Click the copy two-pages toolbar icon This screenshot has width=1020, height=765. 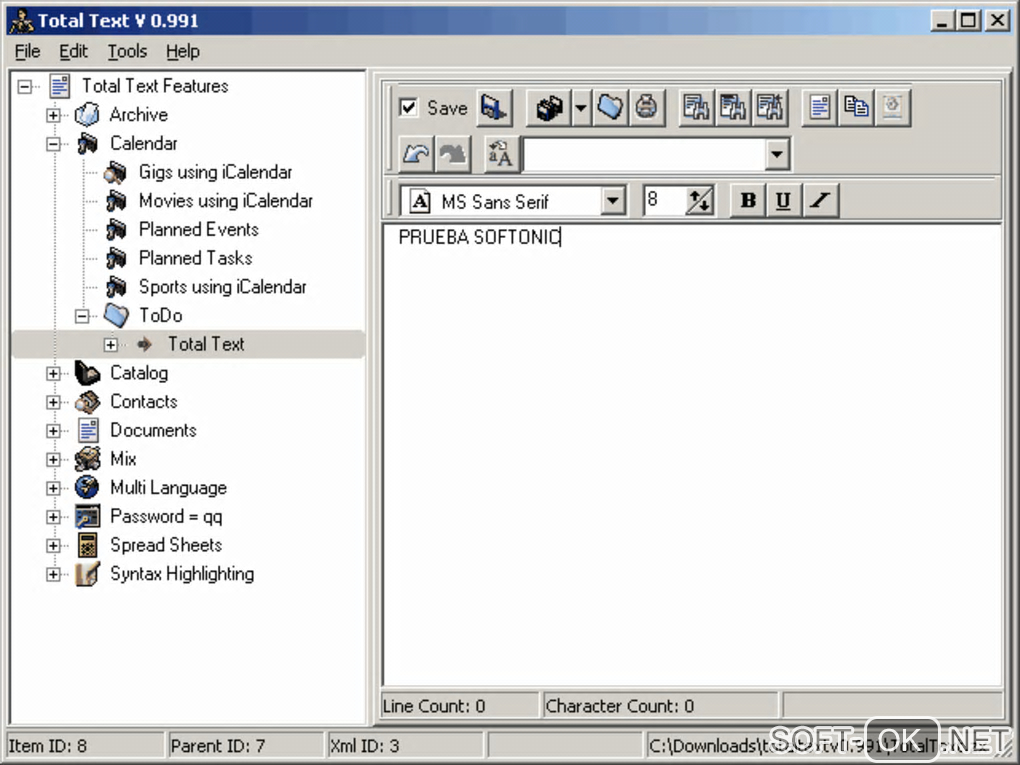tap(856, 107)
